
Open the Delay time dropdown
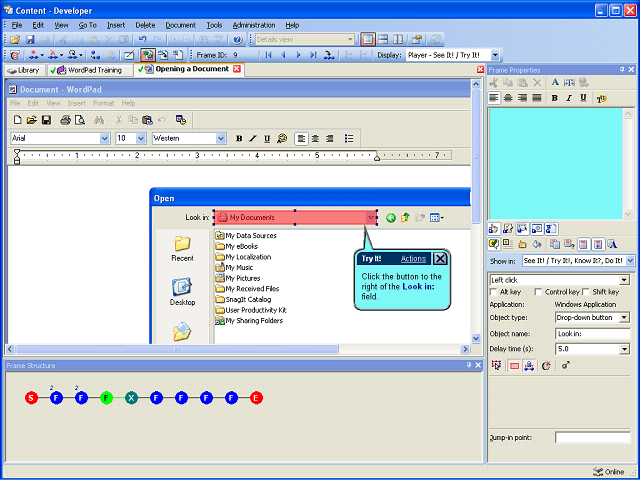pyautogui.click(x=624, y=349)
